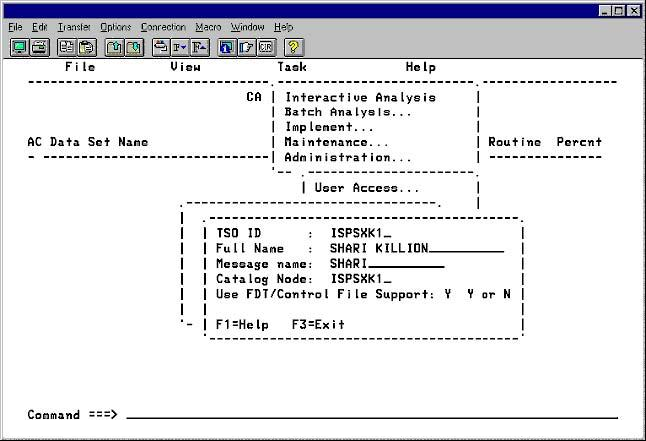This screenshot has width=646, height=441.
Task: Click F1=Help in the popup
Action: (242, 325)
